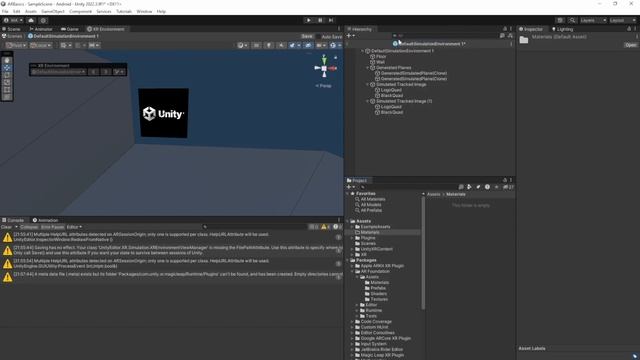
Task: Toggle scene audio icon
Action: pyautogui.click(x=281, y=45)
